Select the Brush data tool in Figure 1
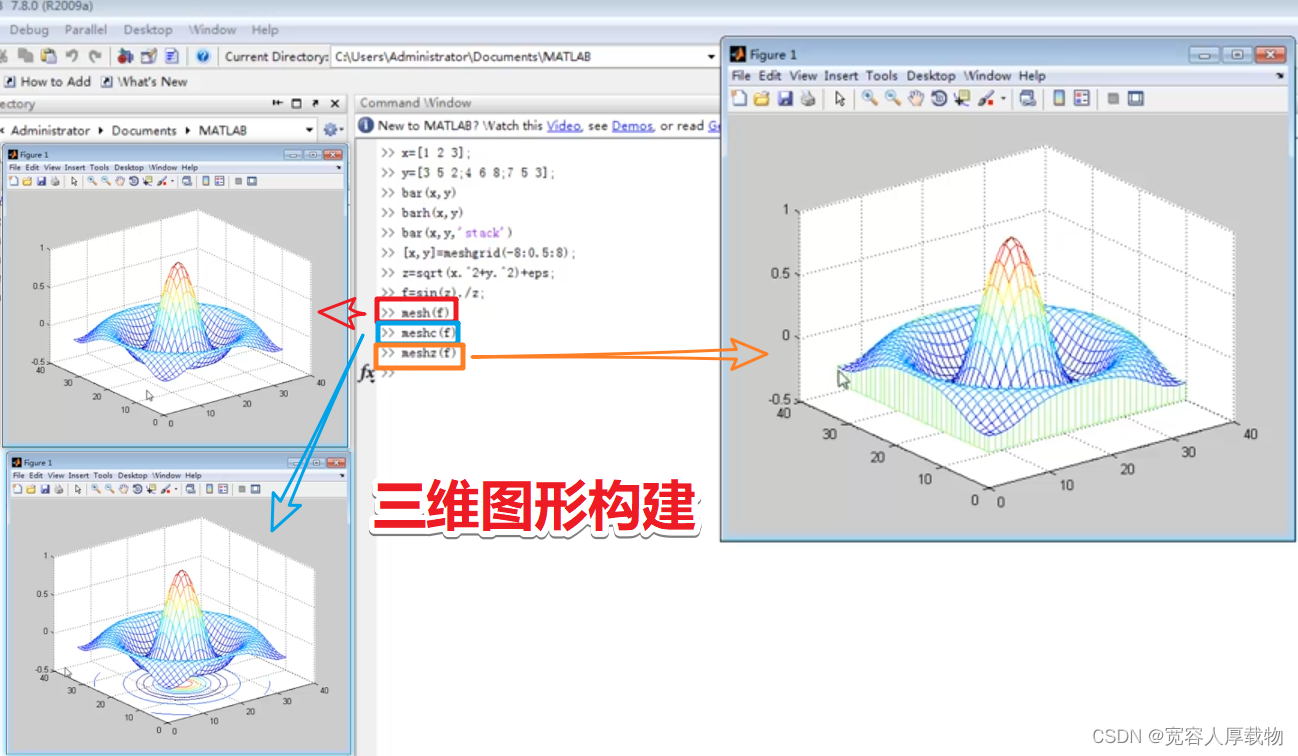This screenshot has height=756, width=1298. 986,98
